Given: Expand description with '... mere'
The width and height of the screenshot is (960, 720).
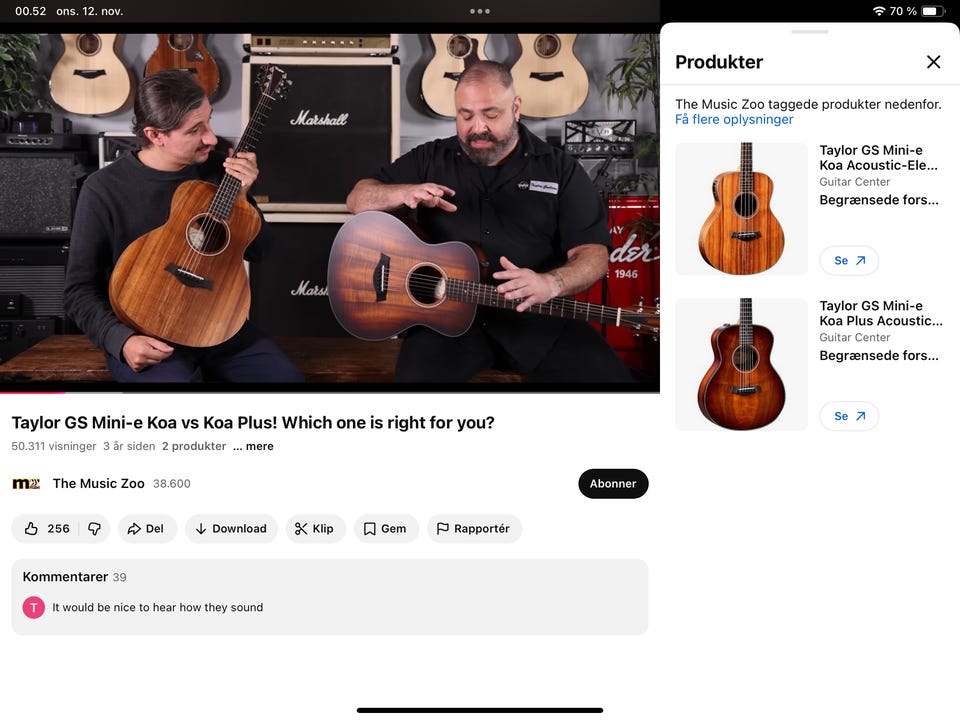Looking at the screenshot, I should [x=253, y=446].
